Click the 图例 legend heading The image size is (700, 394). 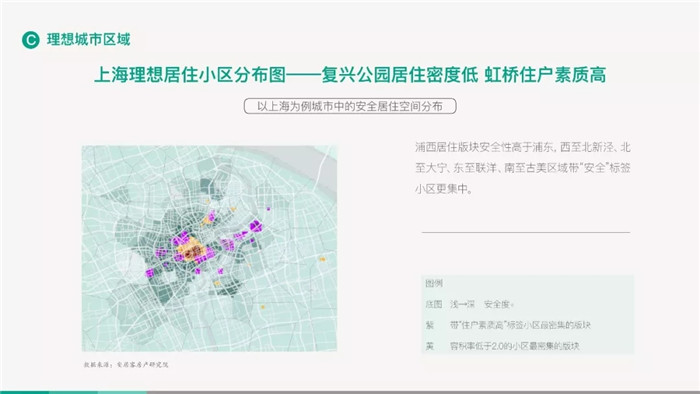(433, 283)
